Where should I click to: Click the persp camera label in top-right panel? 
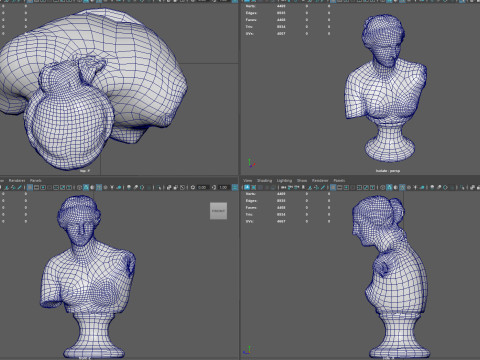point(388,171)
